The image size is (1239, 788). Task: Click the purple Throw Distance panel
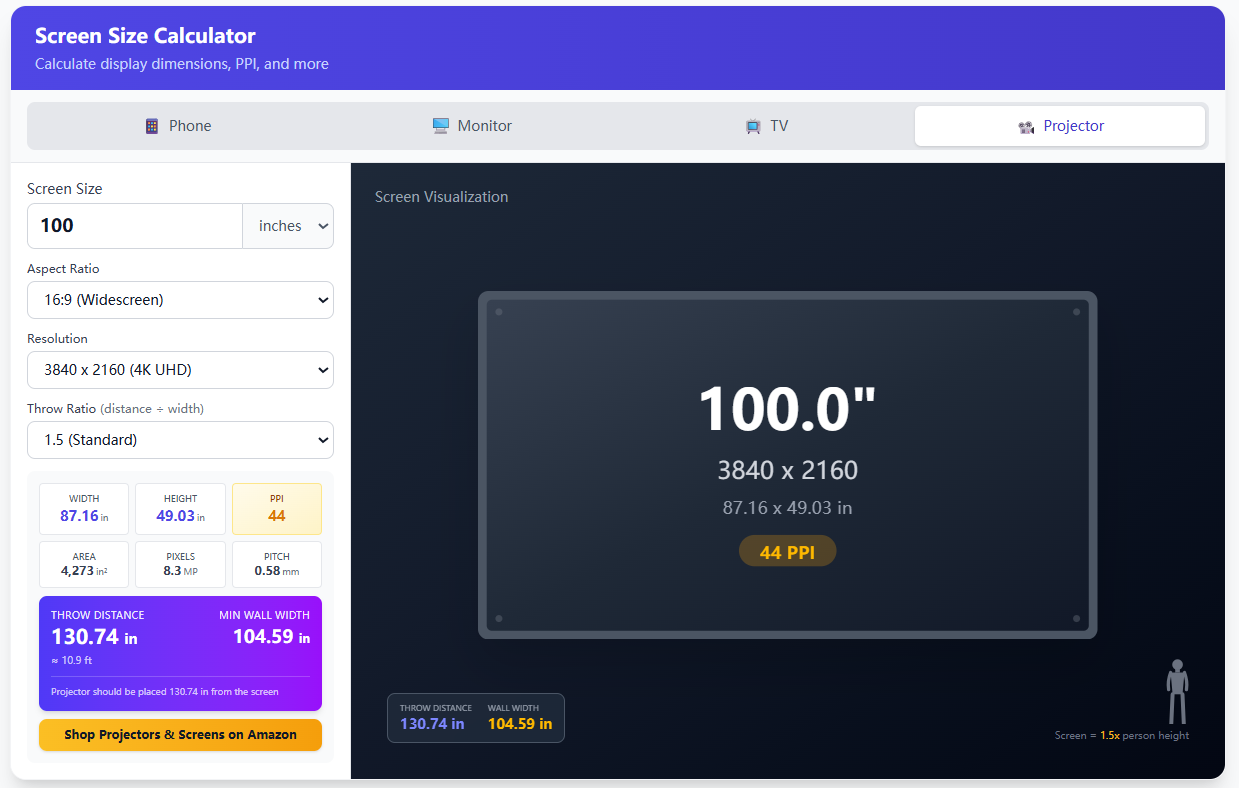[x=180, y=653]
